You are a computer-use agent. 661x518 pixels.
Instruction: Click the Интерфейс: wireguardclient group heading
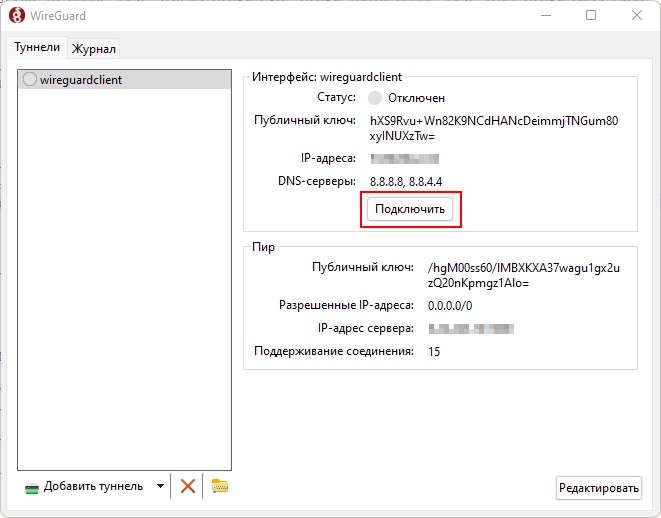click(327, 77)
